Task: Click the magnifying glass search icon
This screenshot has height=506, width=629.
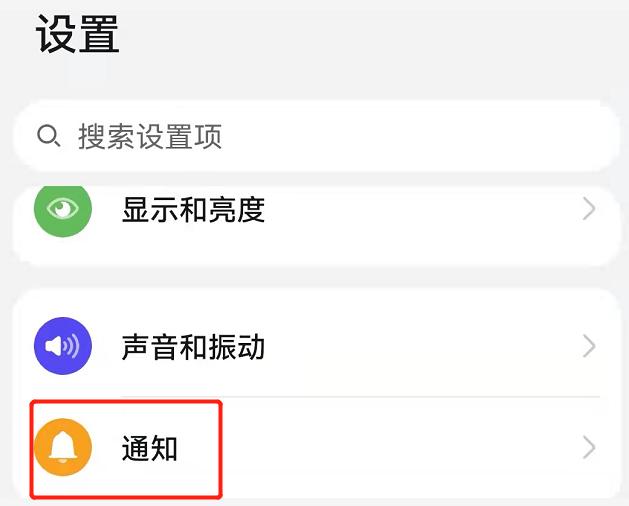Action: tap(49, 136)
